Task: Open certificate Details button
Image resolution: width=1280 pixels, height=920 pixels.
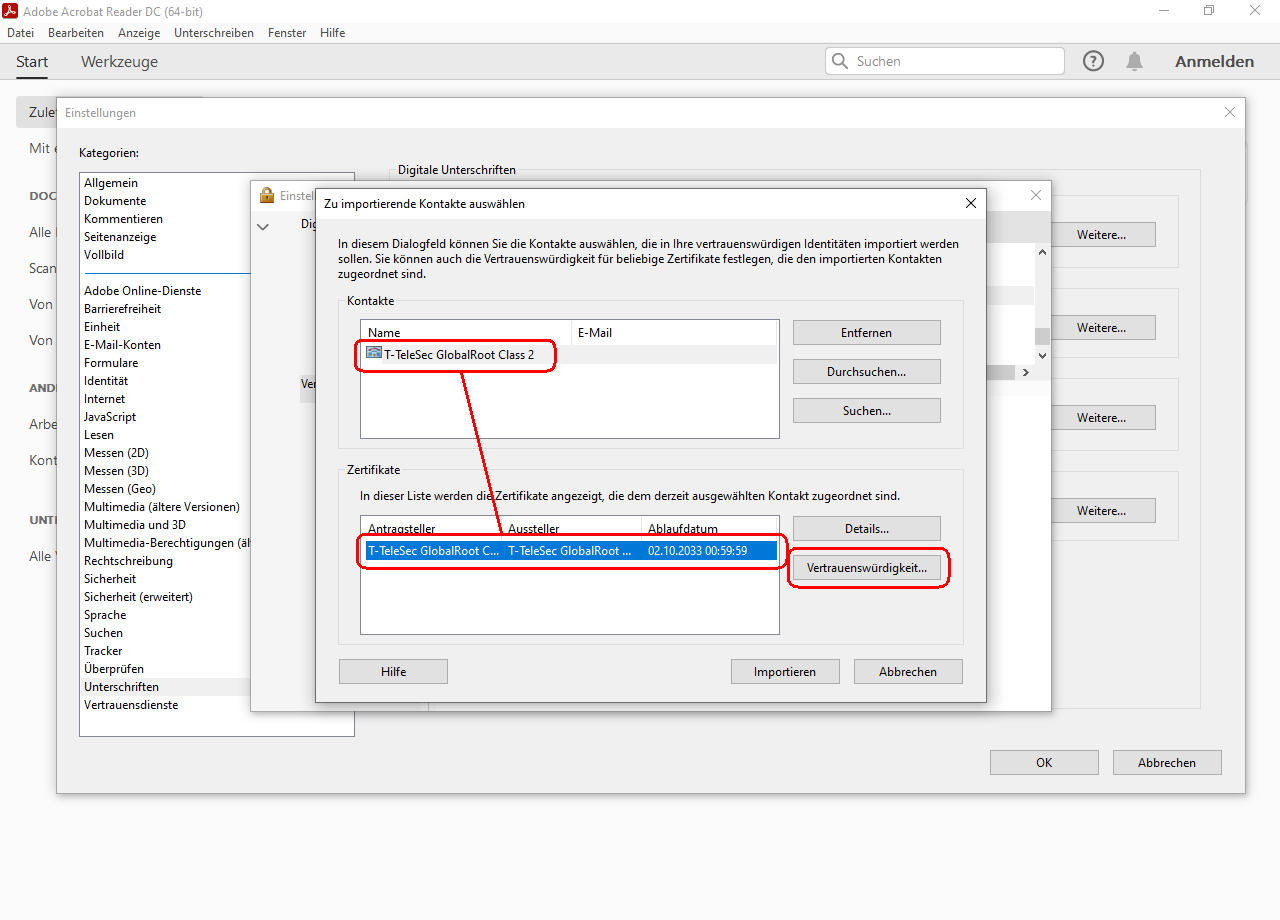Action: [866, 529]
